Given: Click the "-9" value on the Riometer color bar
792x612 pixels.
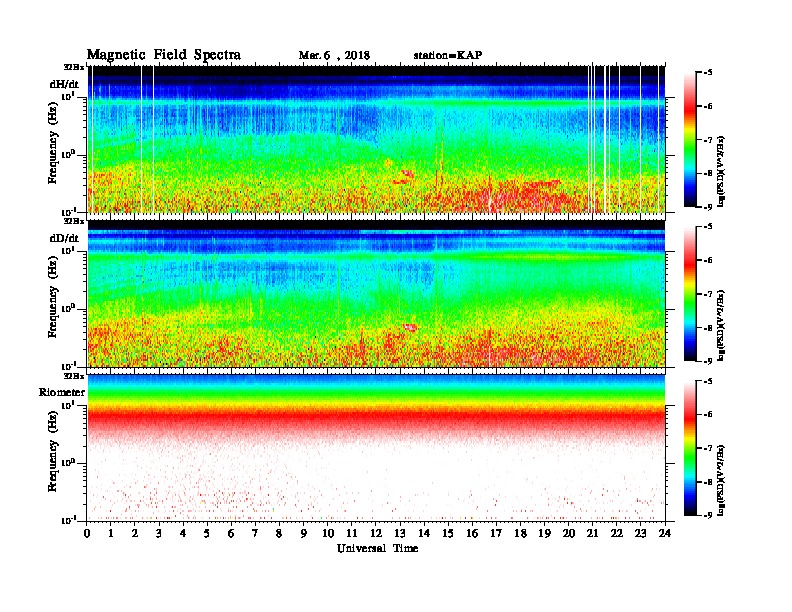Looking at the screenshot, I should [708, 515].
